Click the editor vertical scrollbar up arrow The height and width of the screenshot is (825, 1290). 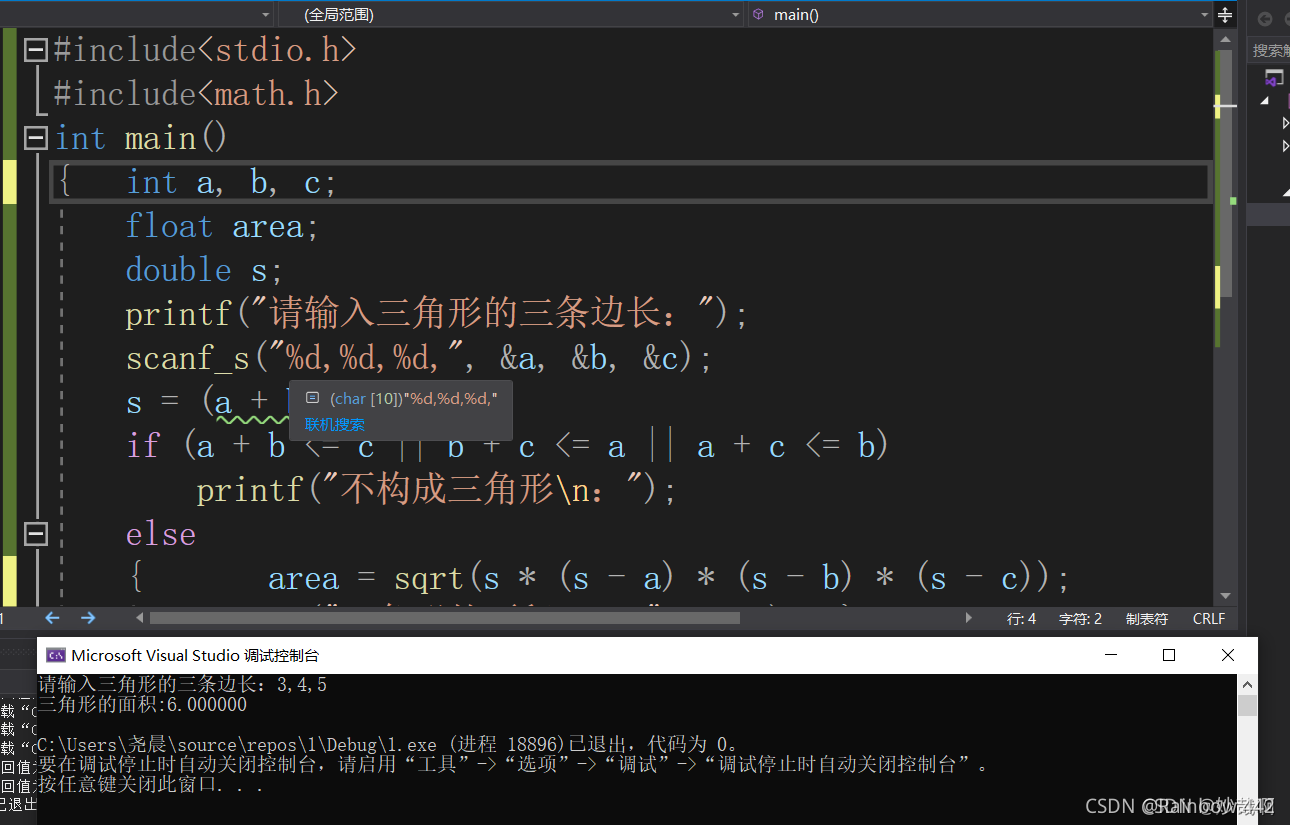coord(1224,39)
